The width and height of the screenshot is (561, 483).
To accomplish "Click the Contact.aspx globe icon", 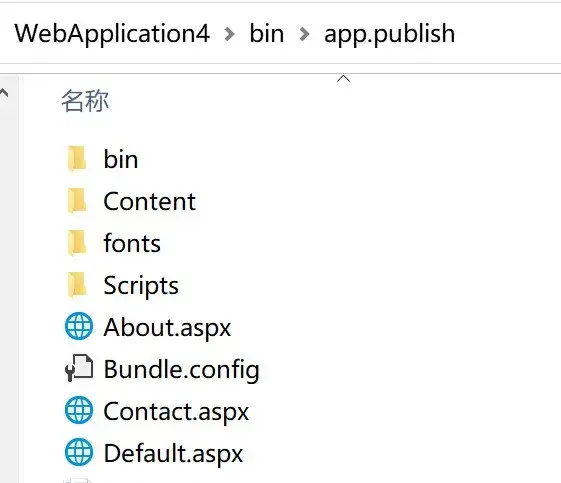I will point(79,410).
